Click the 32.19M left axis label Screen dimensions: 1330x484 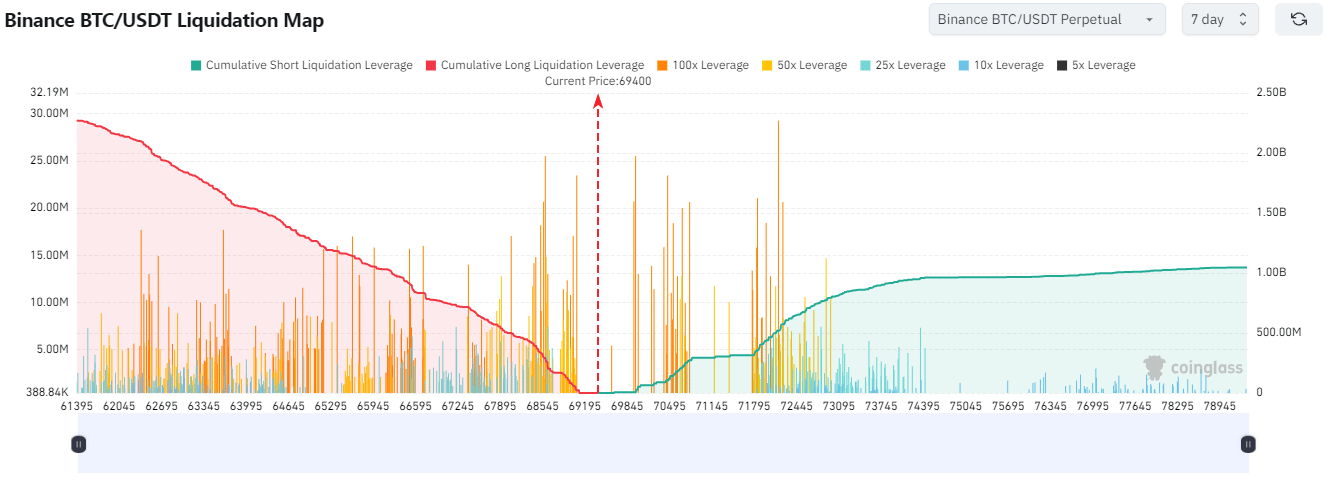coord(49,92)
